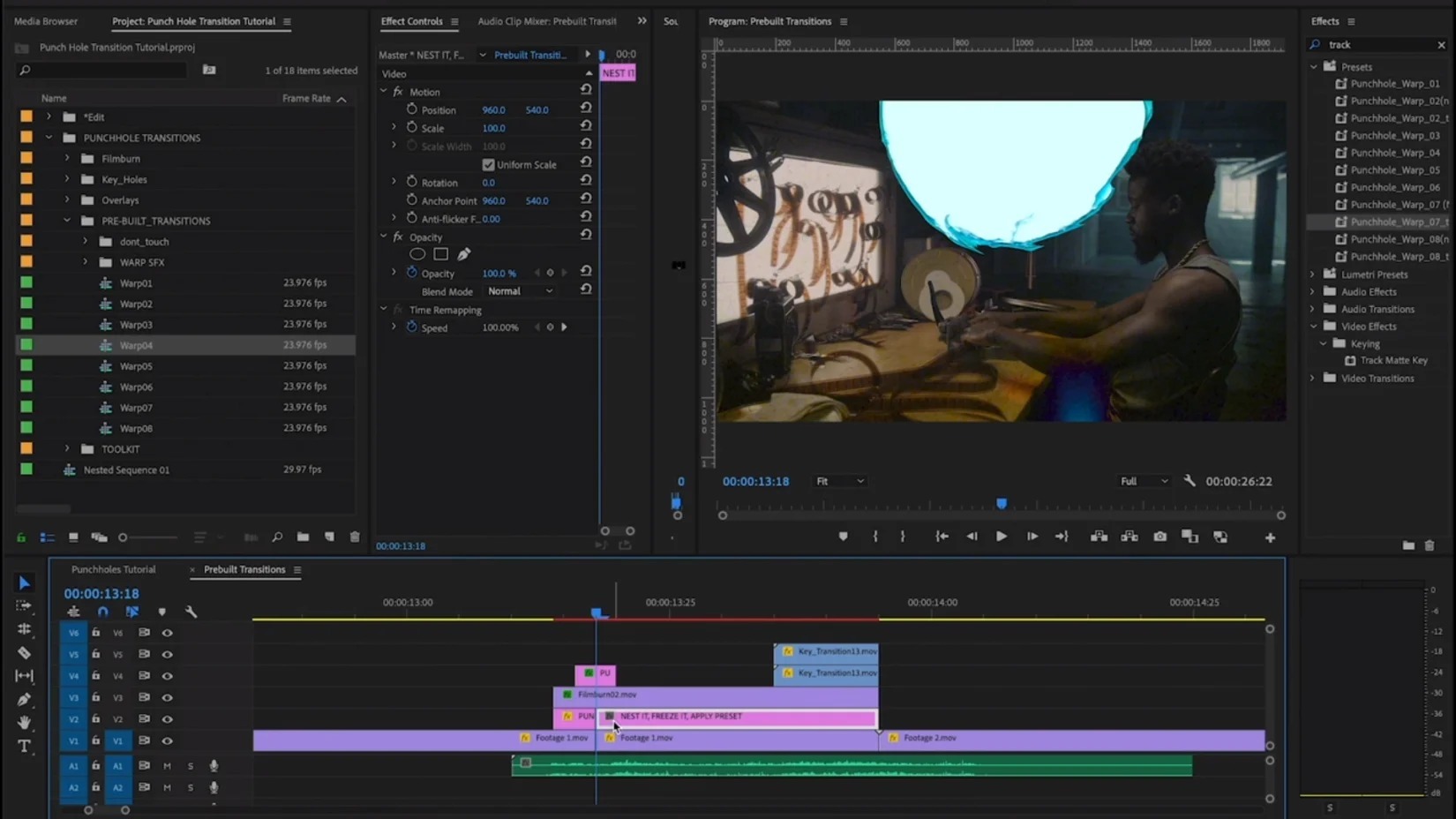Viewport: 1456px width, 819px height.
Task: Select the Hand tool
Action: point(24,723)
